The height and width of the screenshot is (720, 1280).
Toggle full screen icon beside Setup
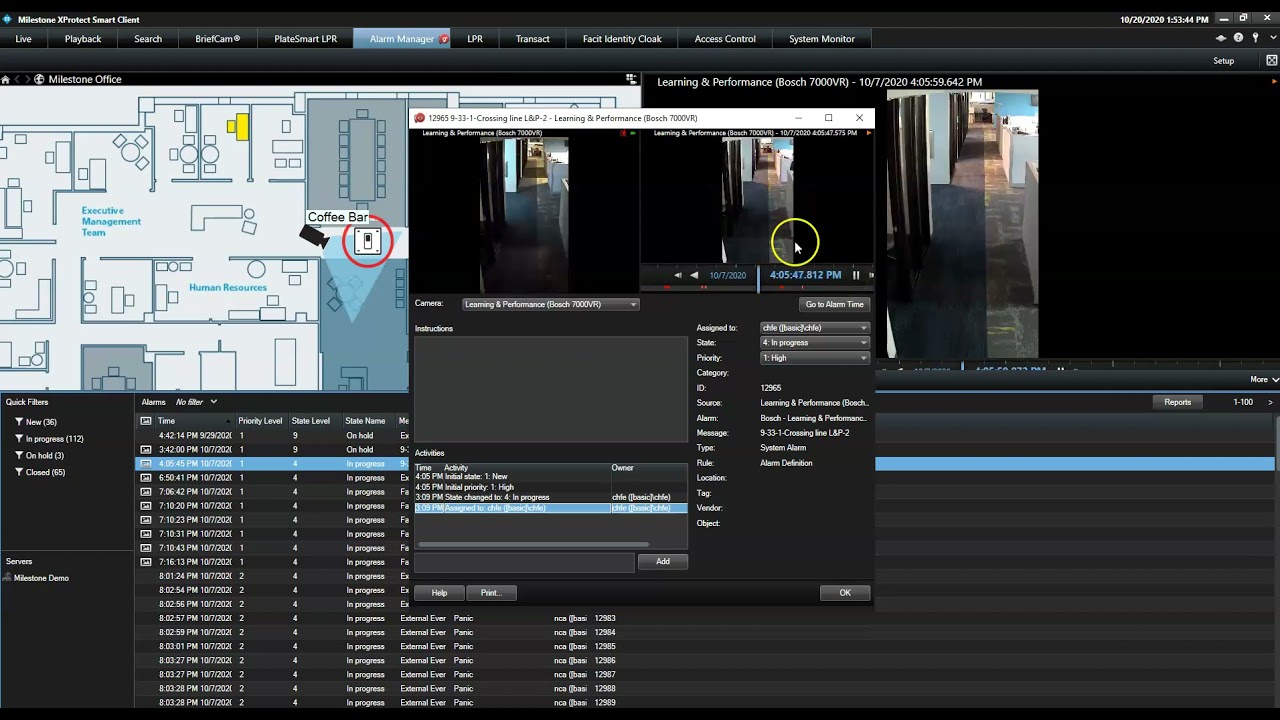click(1272, 60)
